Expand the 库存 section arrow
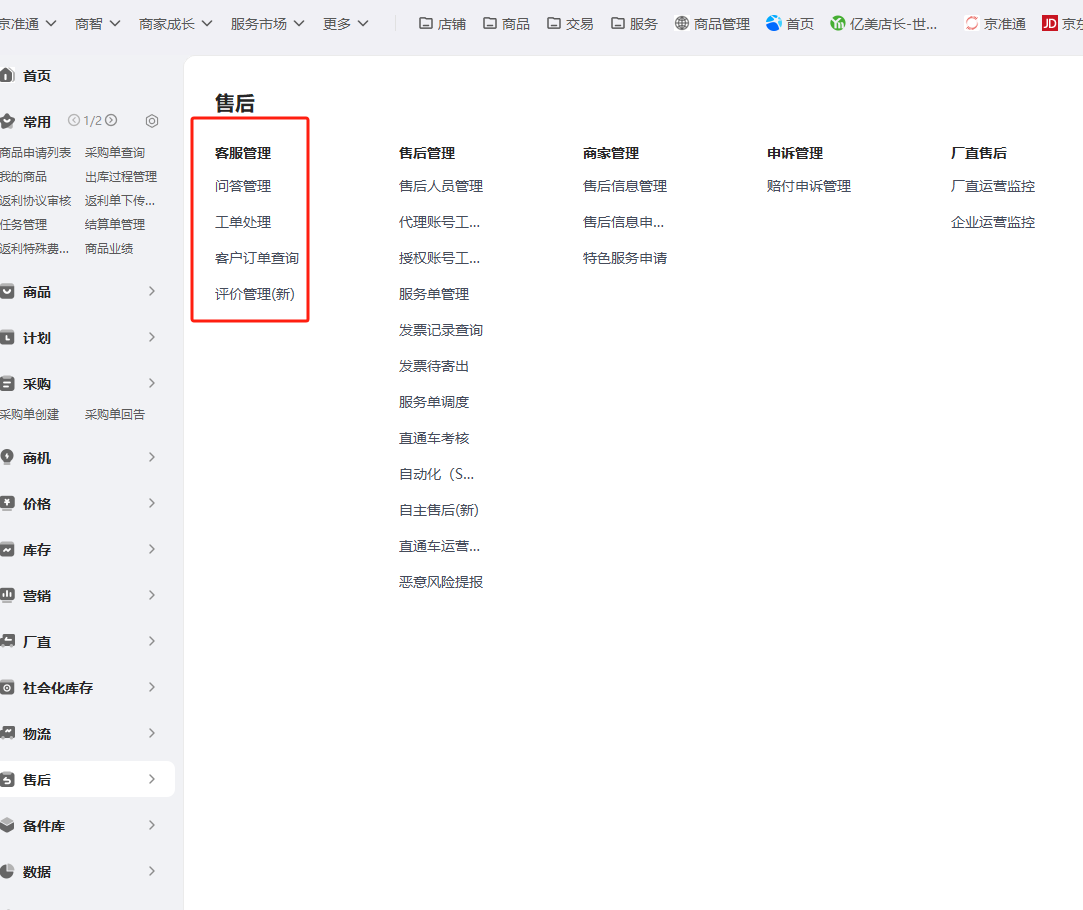1083x910 pixels. click(x=152, y=550)
